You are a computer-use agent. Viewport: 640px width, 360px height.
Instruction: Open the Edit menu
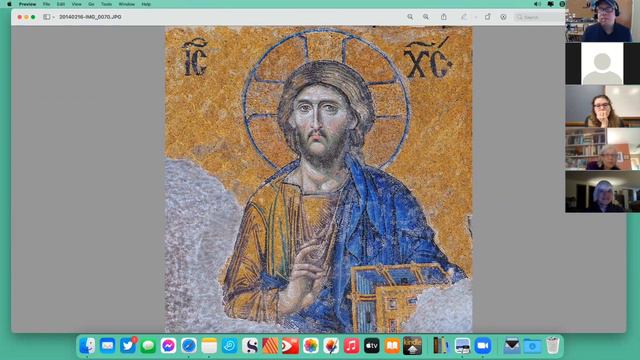pyautogui.click(x=61, y=4)
